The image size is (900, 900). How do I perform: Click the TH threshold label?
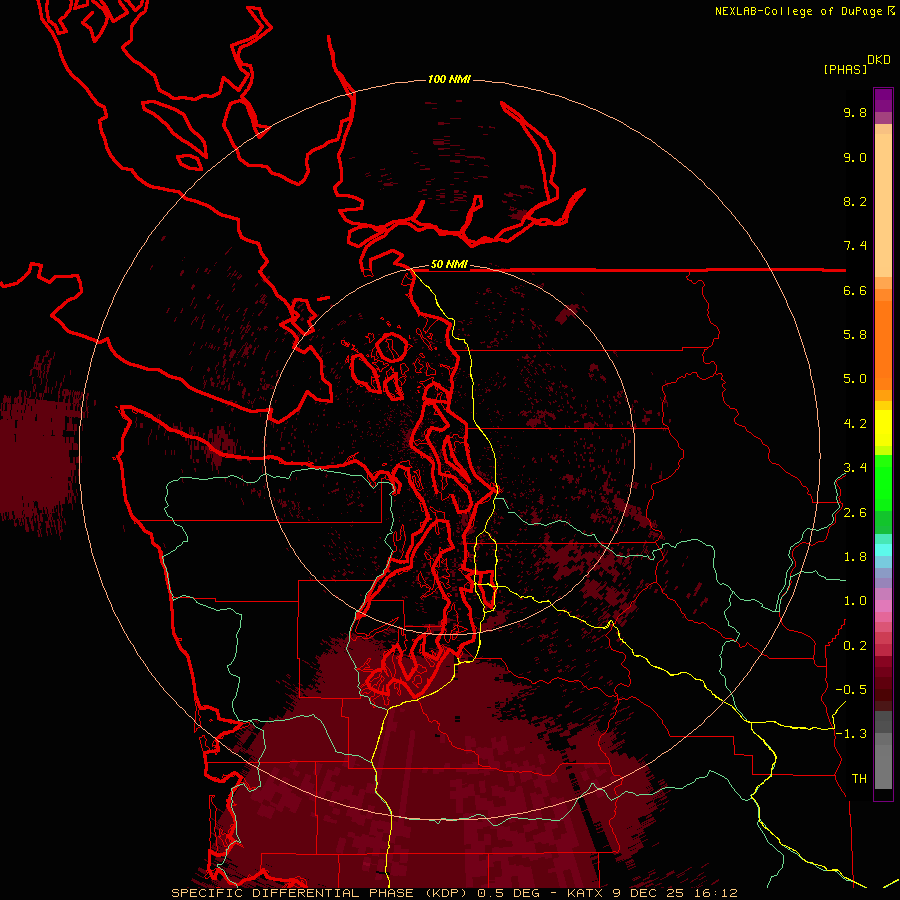point(859,779)
